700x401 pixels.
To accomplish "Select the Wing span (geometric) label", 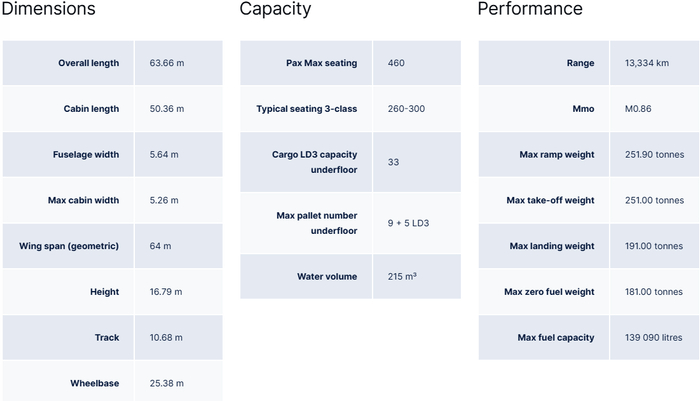I will [x=69, y=246].
